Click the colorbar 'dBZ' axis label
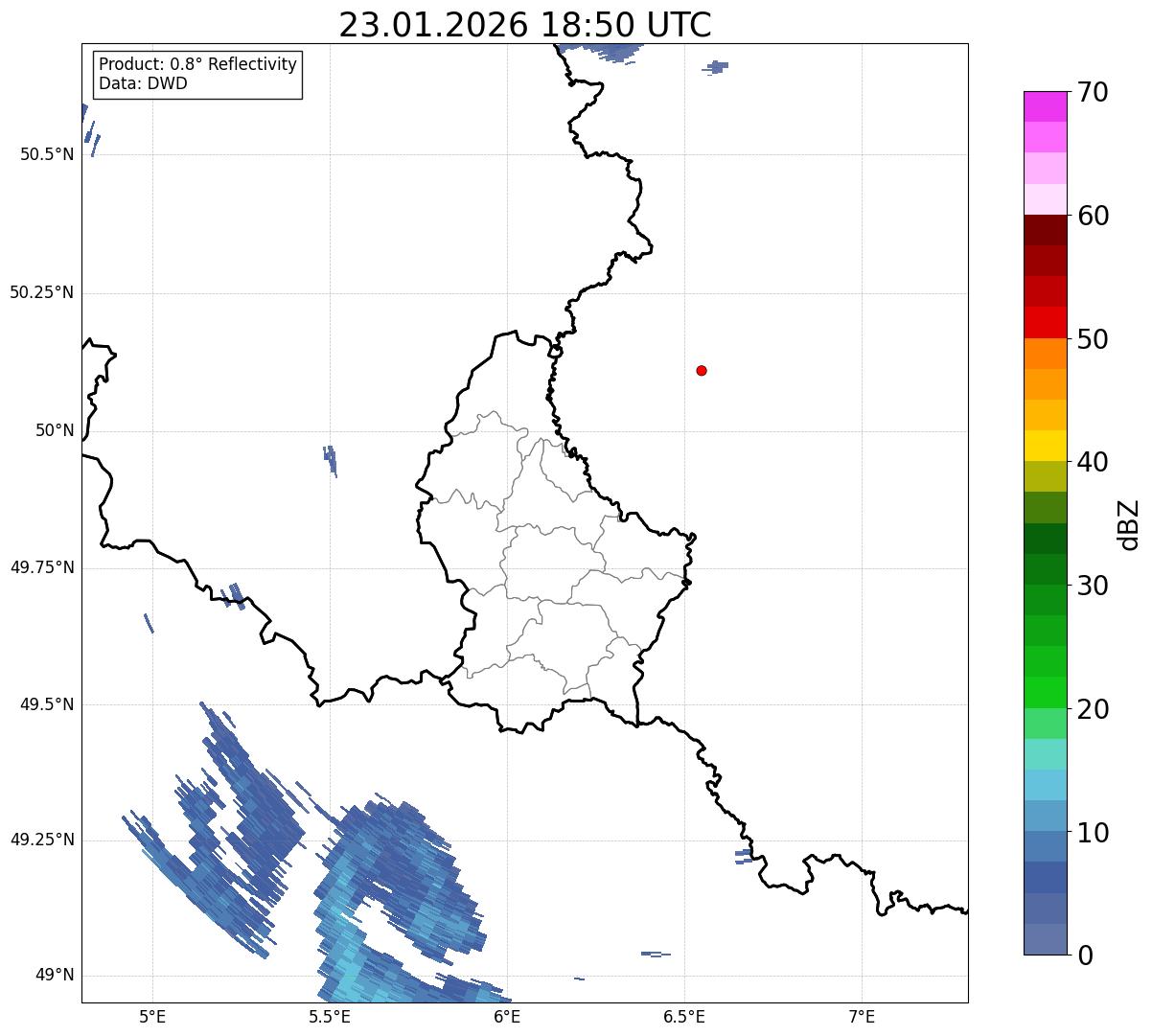Image resolution: width=1152 pixels, height=1036 pixels. point(1129,524)
